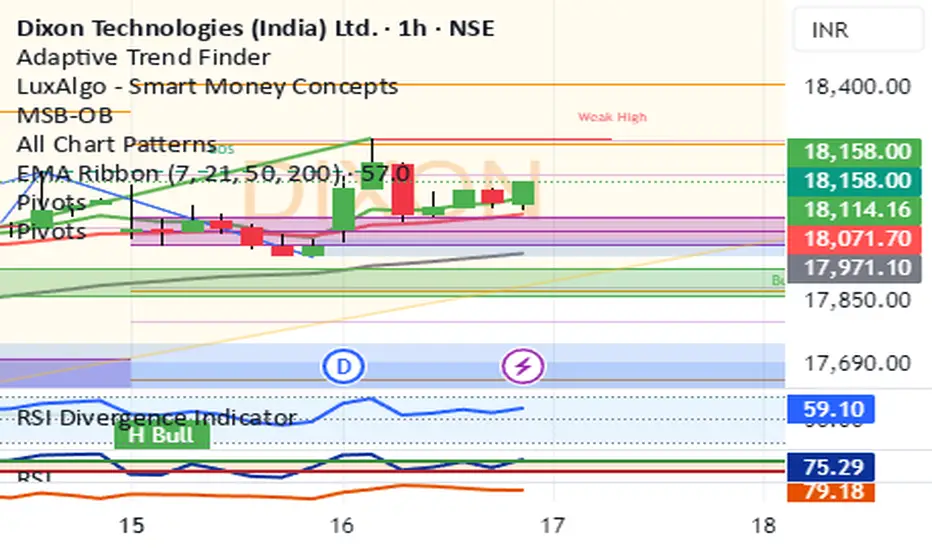932x550 pixels.
Task: Click the red 18,071.70 price label
Action: (854, 239)
